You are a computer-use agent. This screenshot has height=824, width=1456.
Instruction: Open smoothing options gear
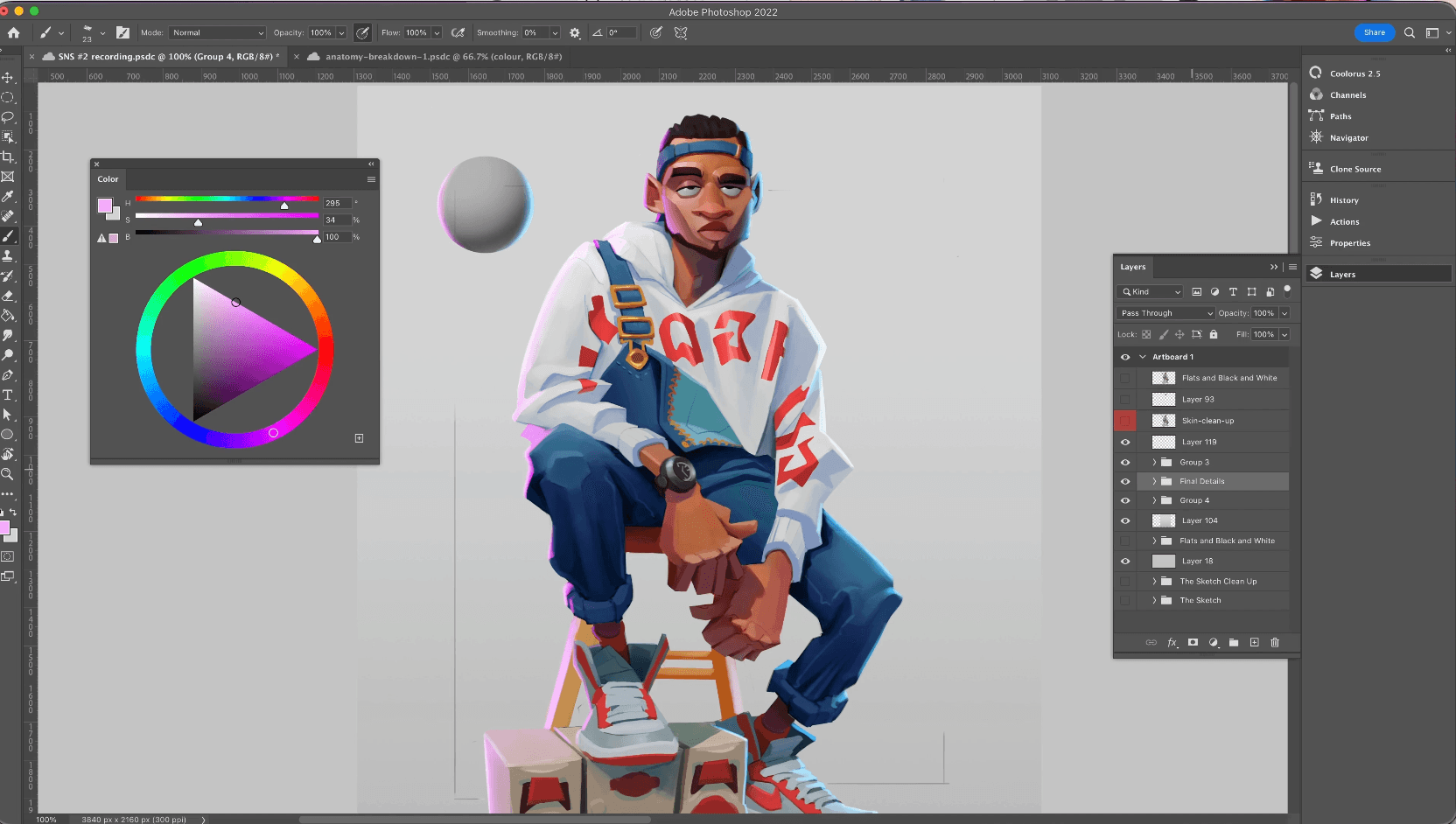click(x=575, y=32)
